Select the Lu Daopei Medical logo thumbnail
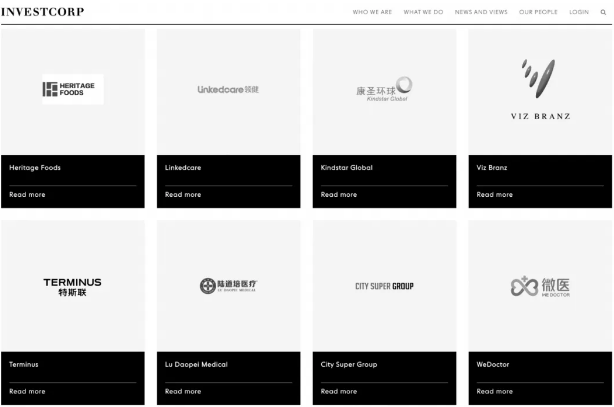The width and height of the screenshot is (614, 407). pyautogui.click(x=228, y=286)
